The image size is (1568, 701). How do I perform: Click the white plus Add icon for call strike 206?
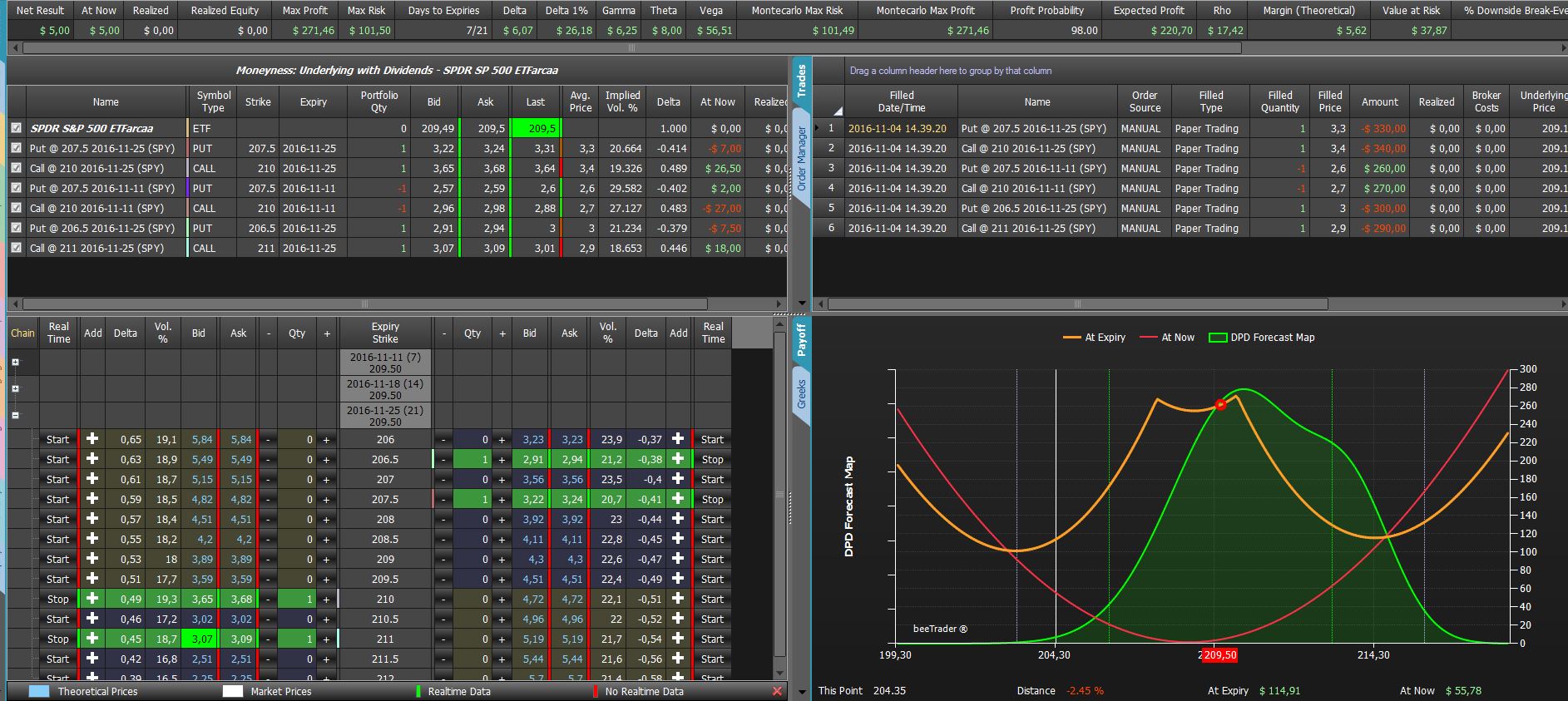(x=92, y=439)
